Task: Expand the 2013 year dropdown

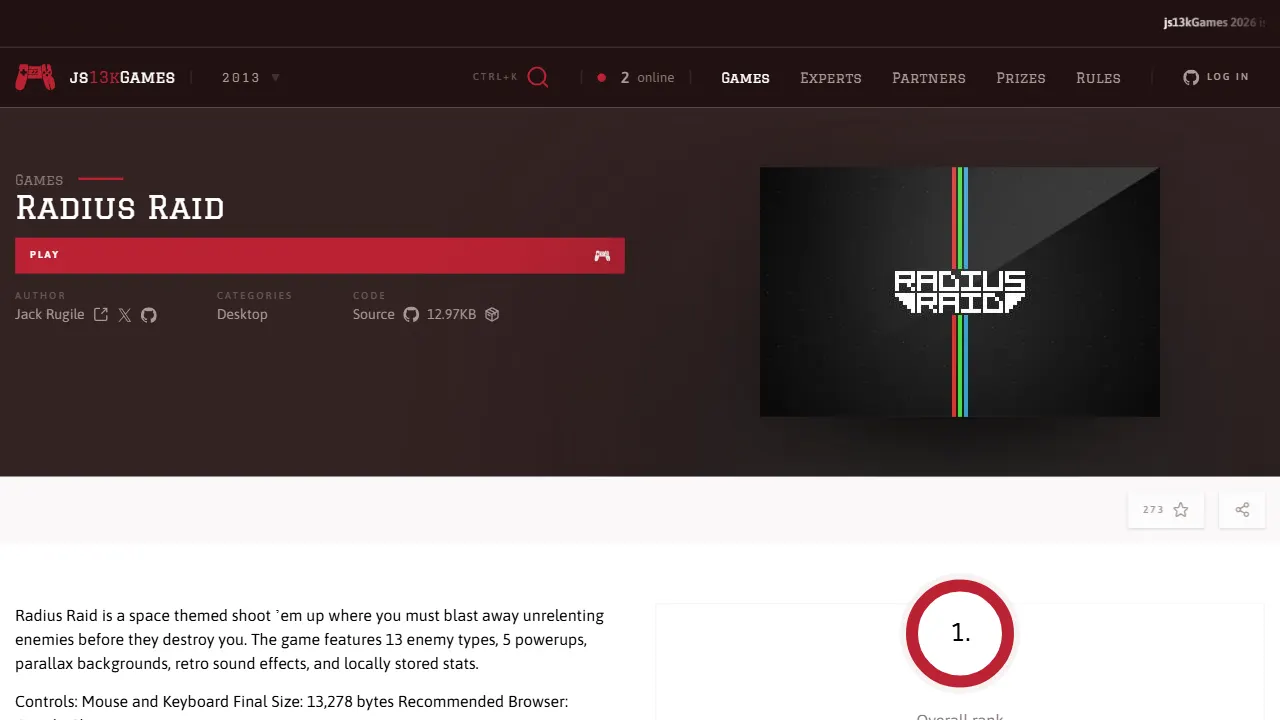Action: click(251, 78)
